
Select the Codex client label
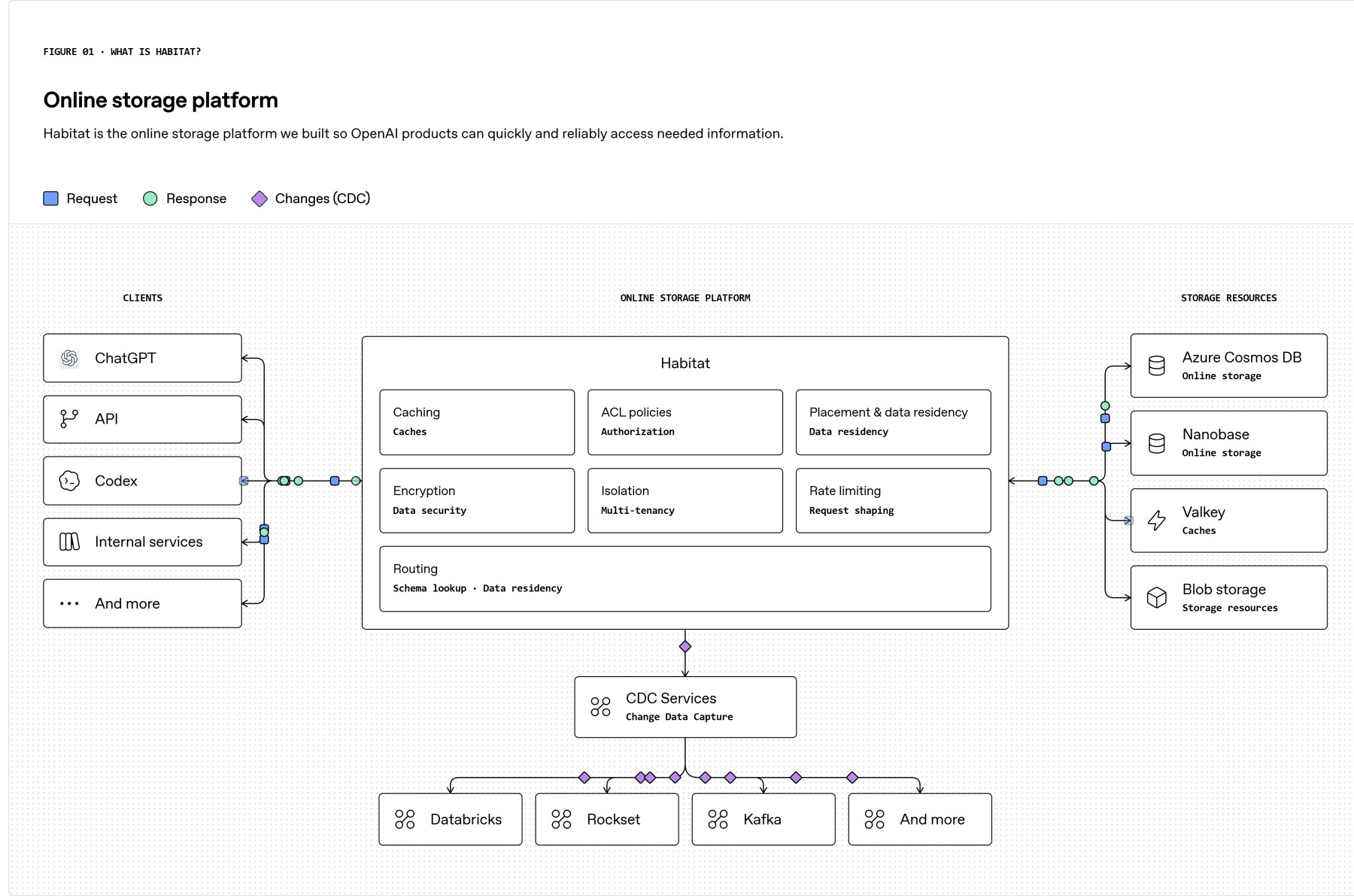point(116,481)
